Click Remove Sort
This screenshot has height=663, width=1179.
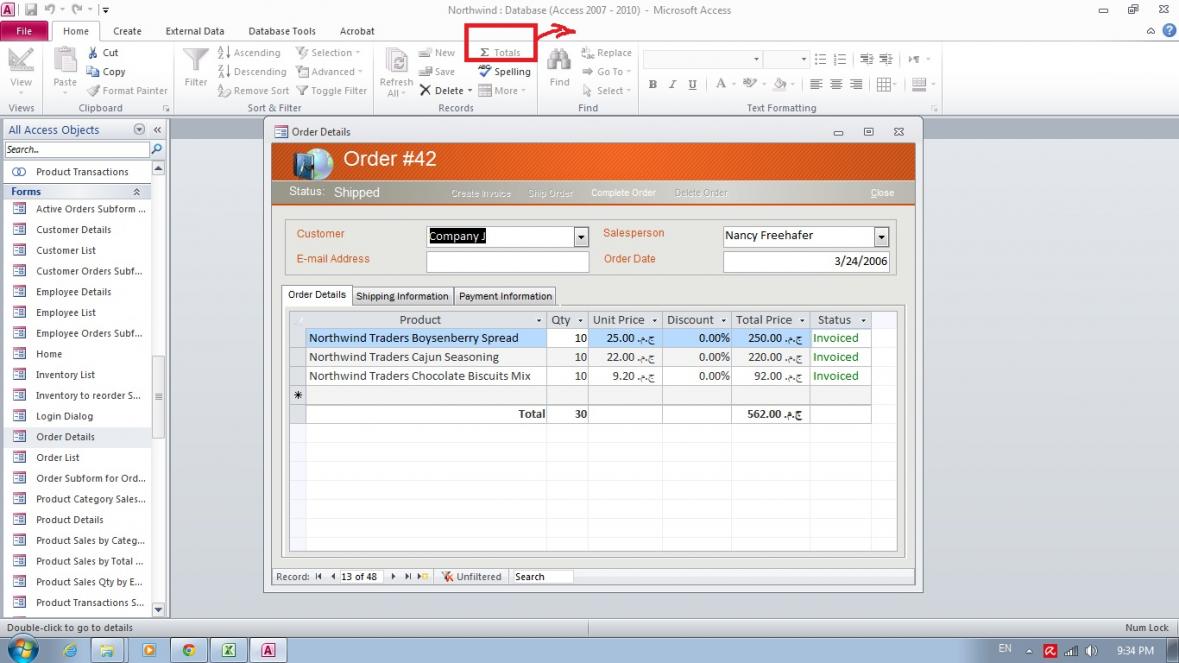click(x=253, y=90)
